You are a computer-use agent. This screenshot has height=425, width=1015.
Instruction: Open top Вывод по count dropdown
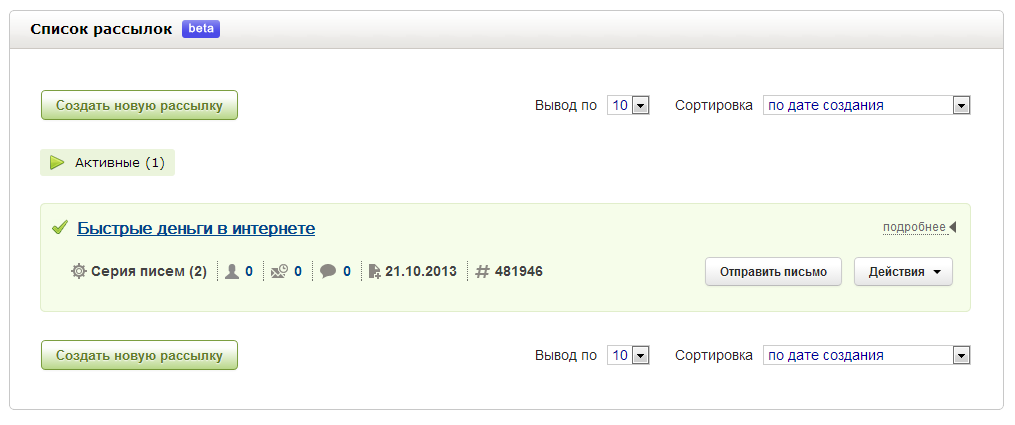point(629,105)
